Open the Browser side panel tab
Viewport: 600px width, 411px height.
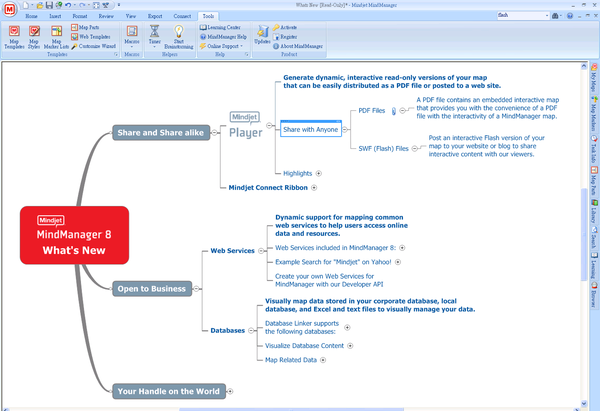tap(594, 295)
